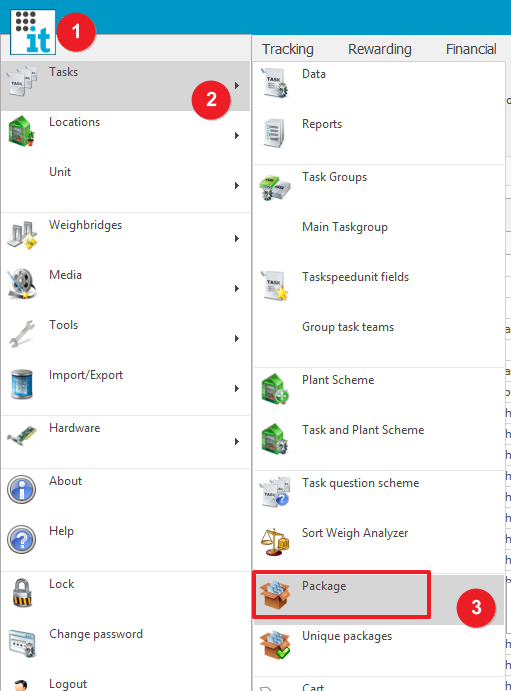Click the Lock padlock icon

(22, 593)
